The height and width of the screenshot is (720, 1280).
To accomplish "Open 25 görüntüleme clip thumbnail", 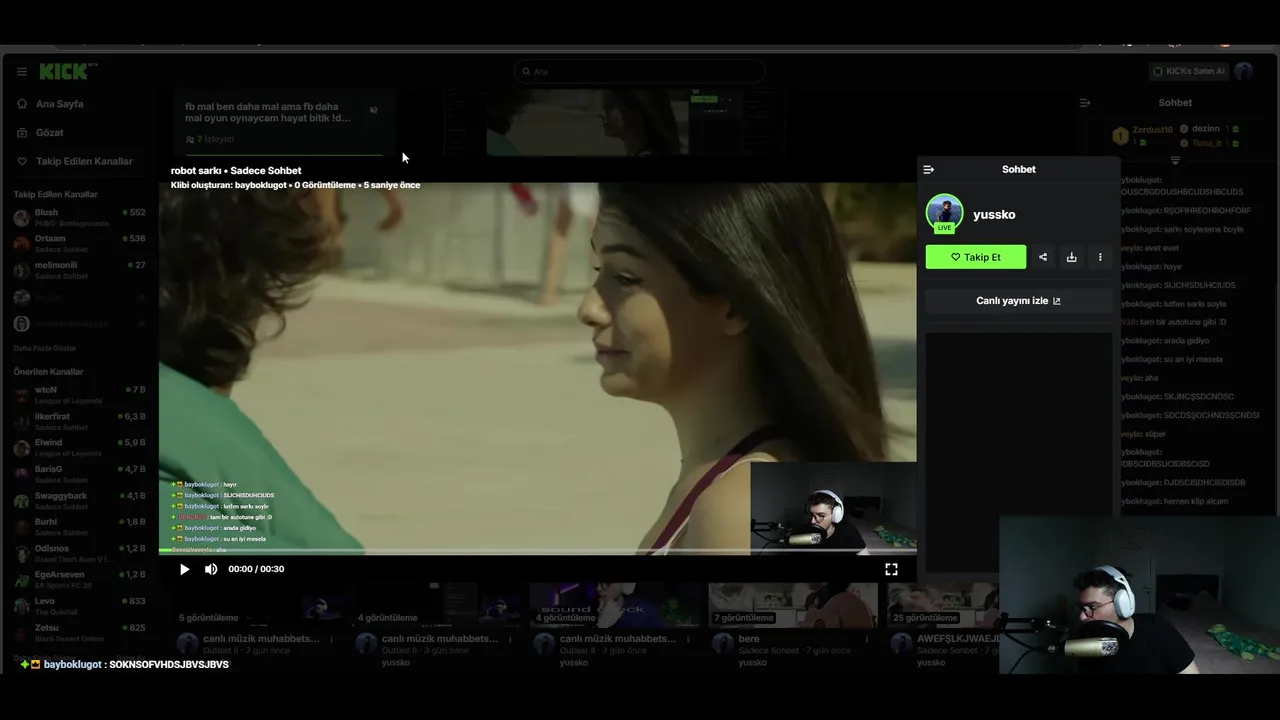I will (x=945, y=605).
